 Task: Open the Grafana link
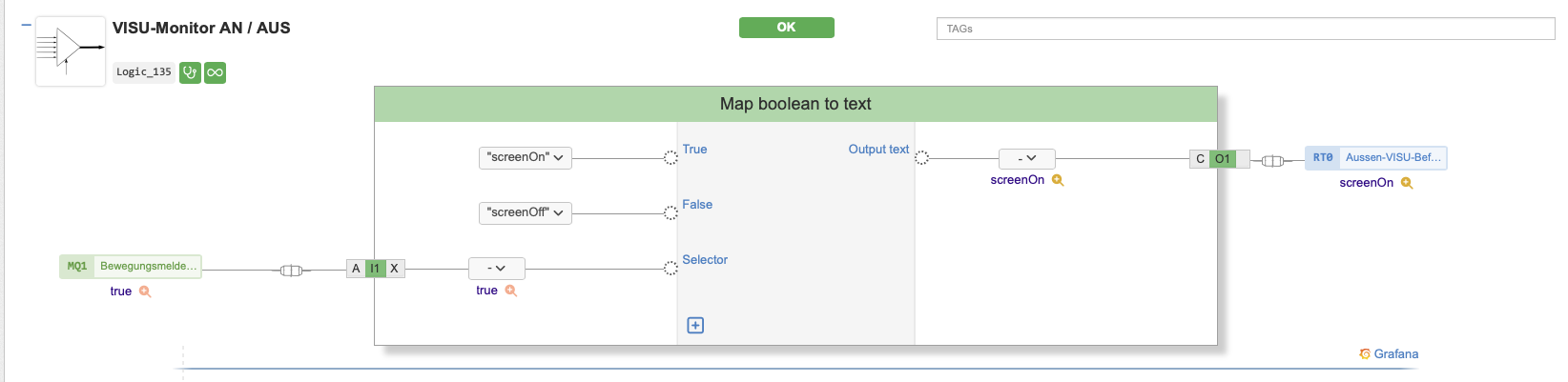tap(1389, 354)
